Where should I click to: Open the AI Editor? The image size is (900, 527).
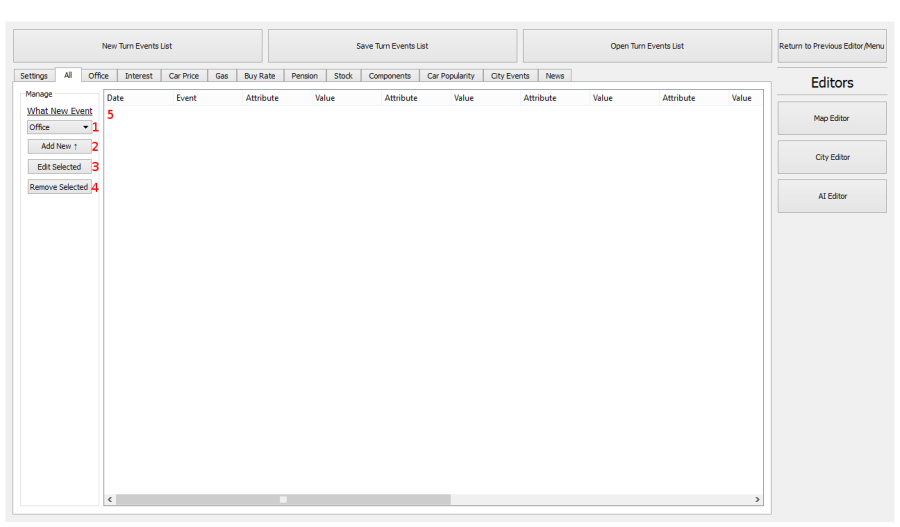(832, 196)
